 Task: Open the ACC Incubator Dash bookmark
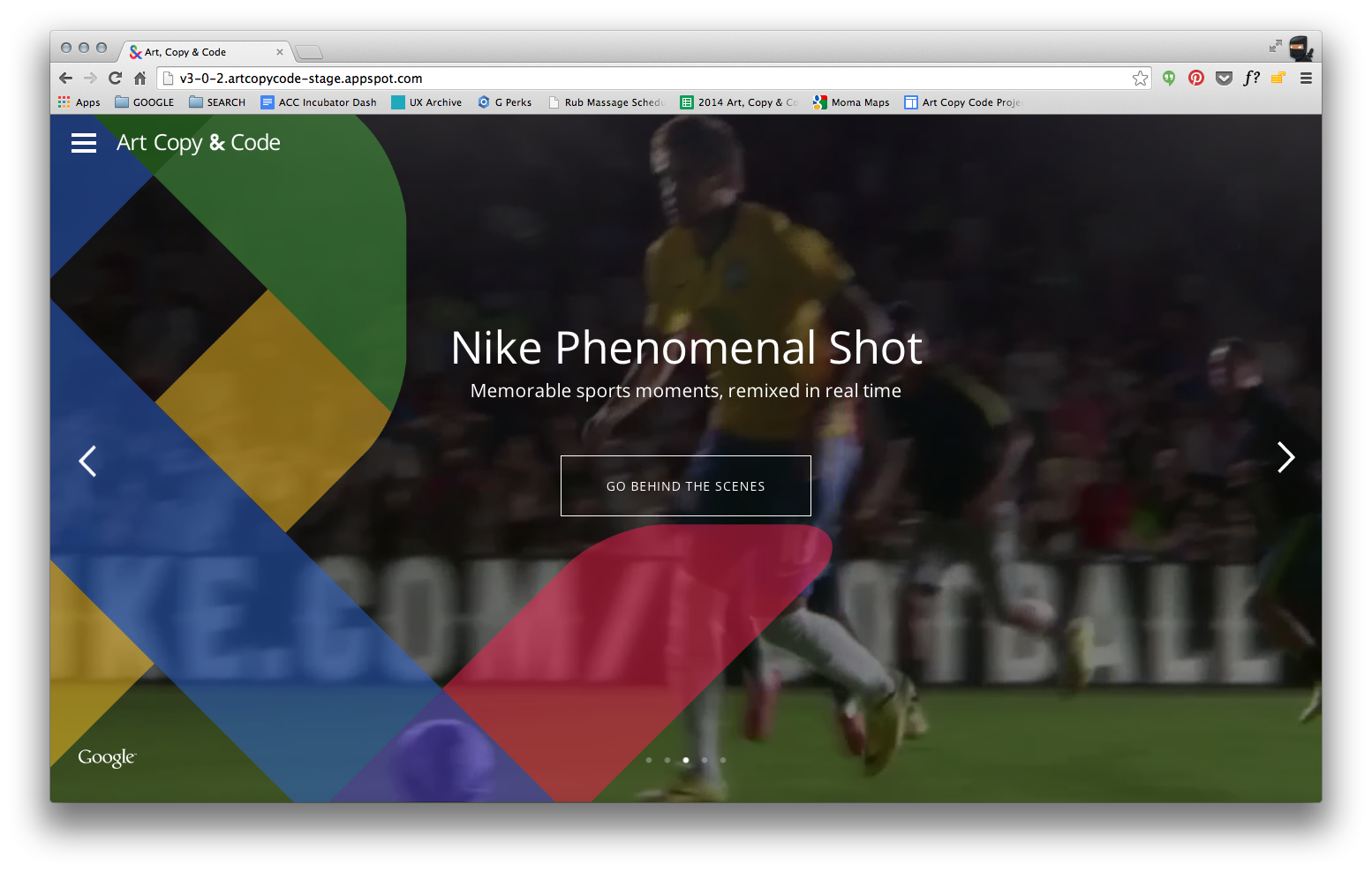(x=319, y=102)
